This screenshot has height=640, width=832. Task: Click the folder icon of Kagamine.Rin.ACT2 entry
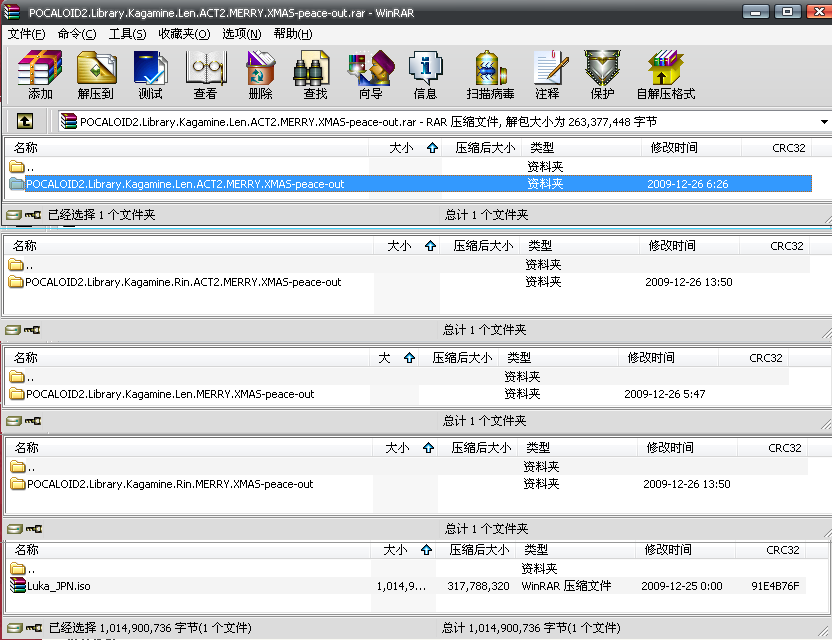point(16,282)
